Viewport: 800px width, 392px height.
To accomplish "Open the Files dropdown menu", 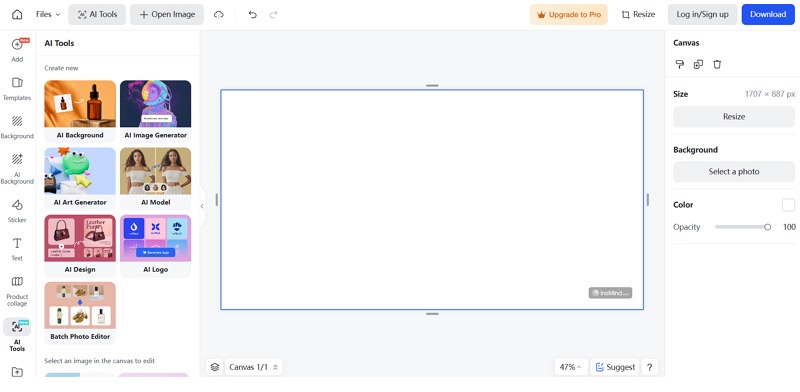I will pos(48,14).
